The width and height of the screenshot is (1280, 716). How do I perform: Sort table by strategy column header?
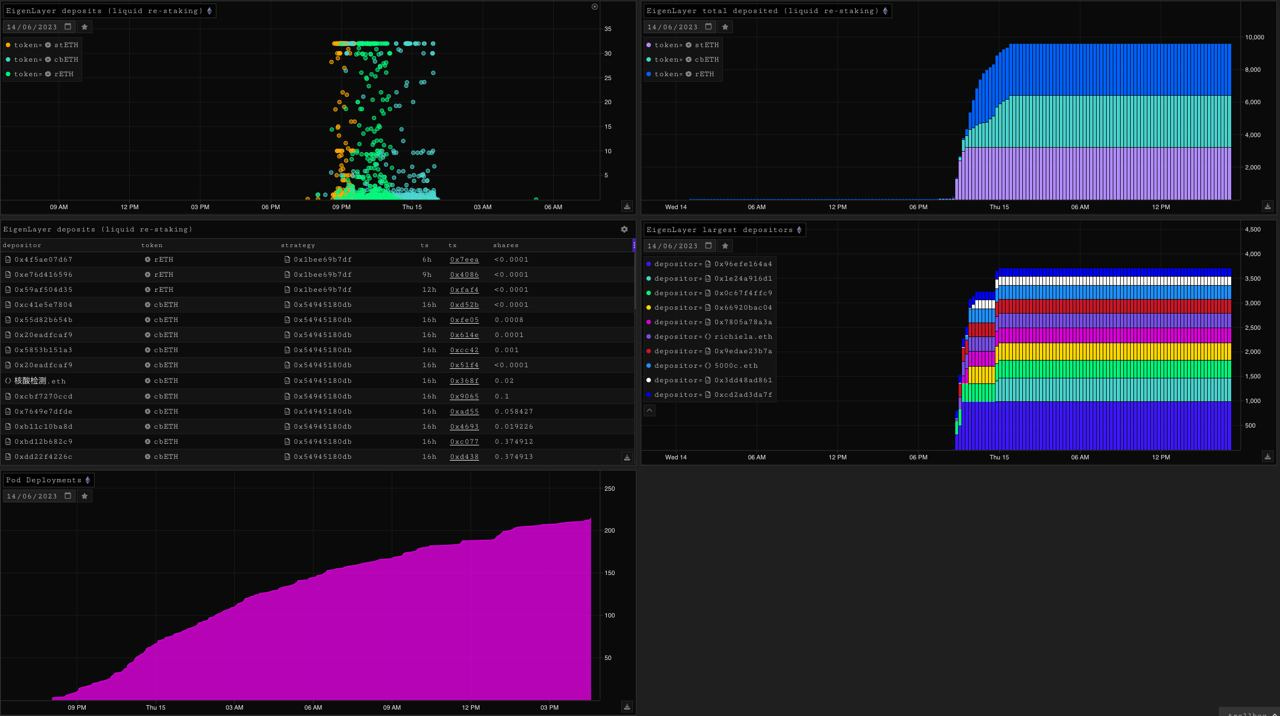point(298,245)
